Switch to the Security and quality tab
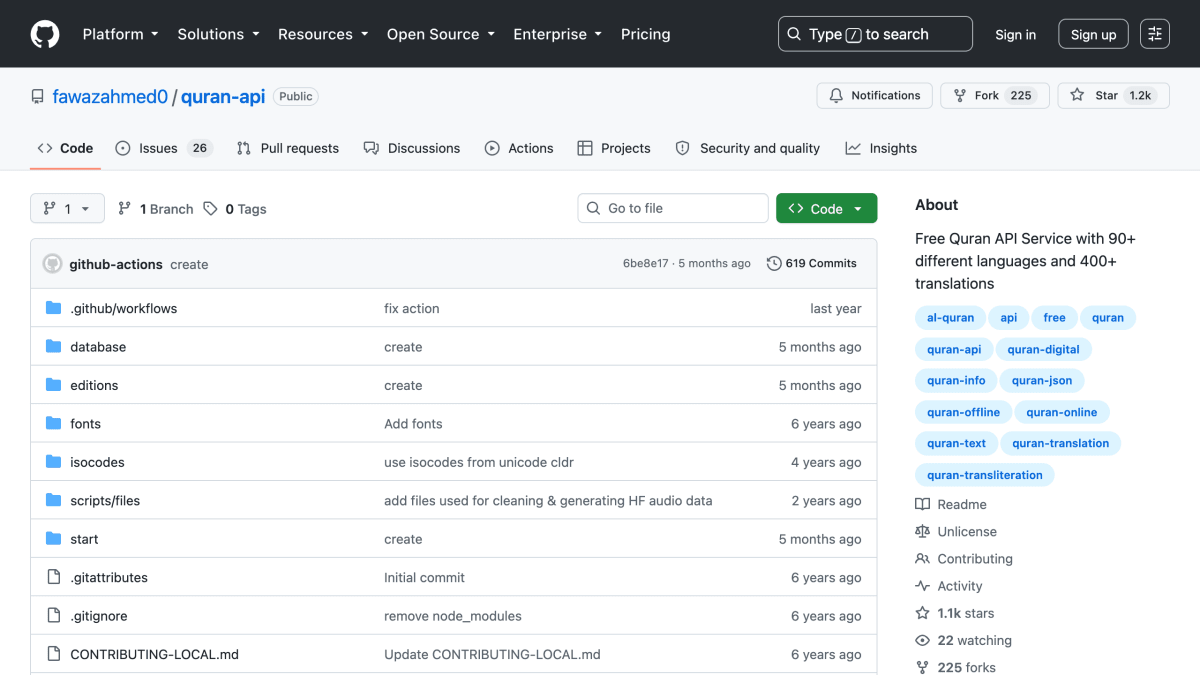The height and width of the screenshot is (675, 1200). 748,148
